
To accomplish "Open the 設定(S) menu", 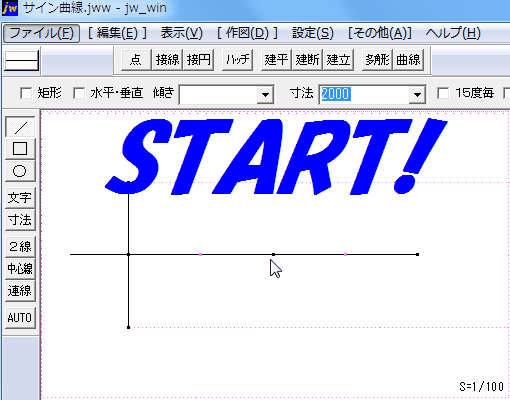I will (313, 33).
